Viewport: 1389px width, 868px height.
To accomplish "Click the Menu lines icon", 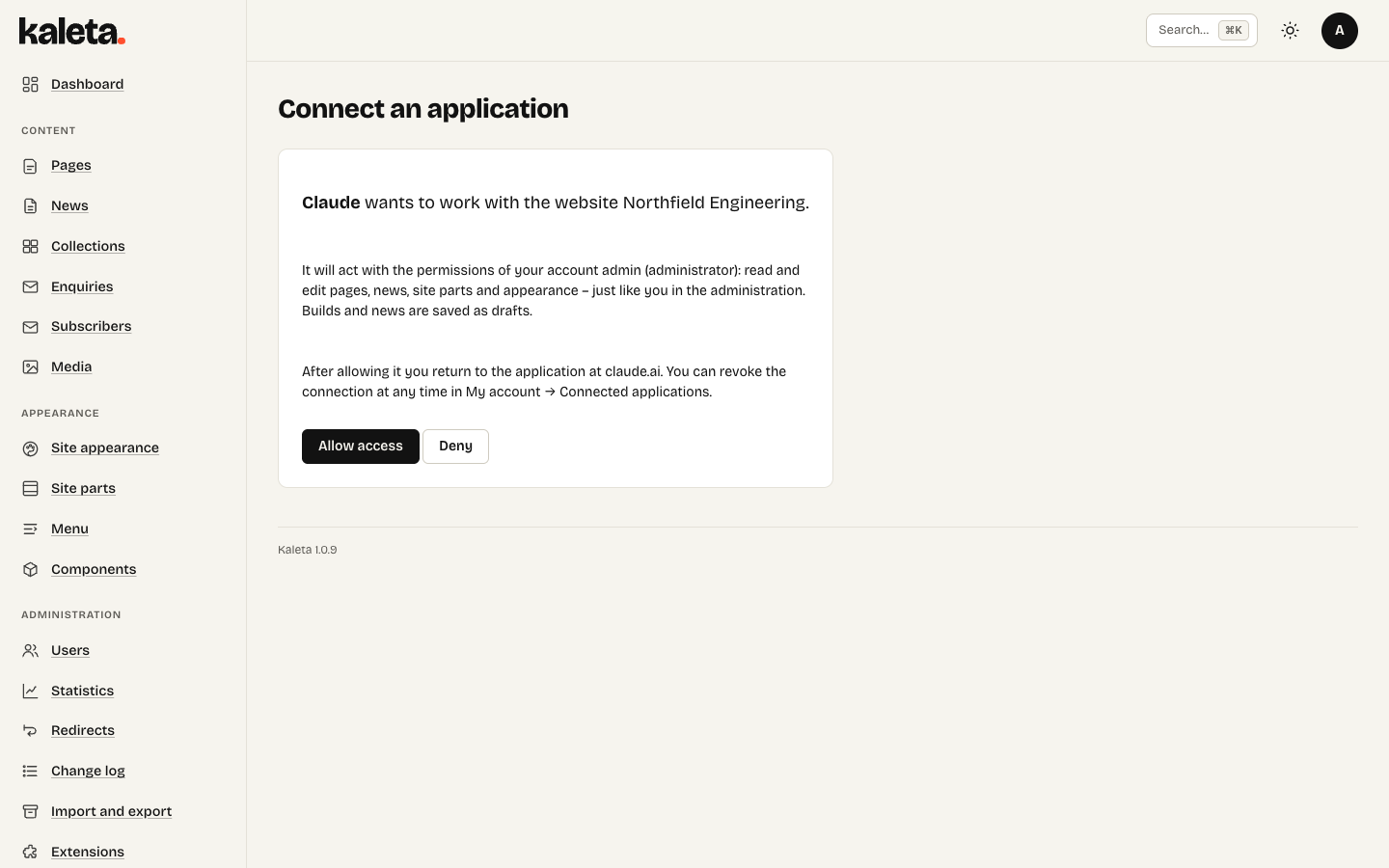I will click(31, 529).
